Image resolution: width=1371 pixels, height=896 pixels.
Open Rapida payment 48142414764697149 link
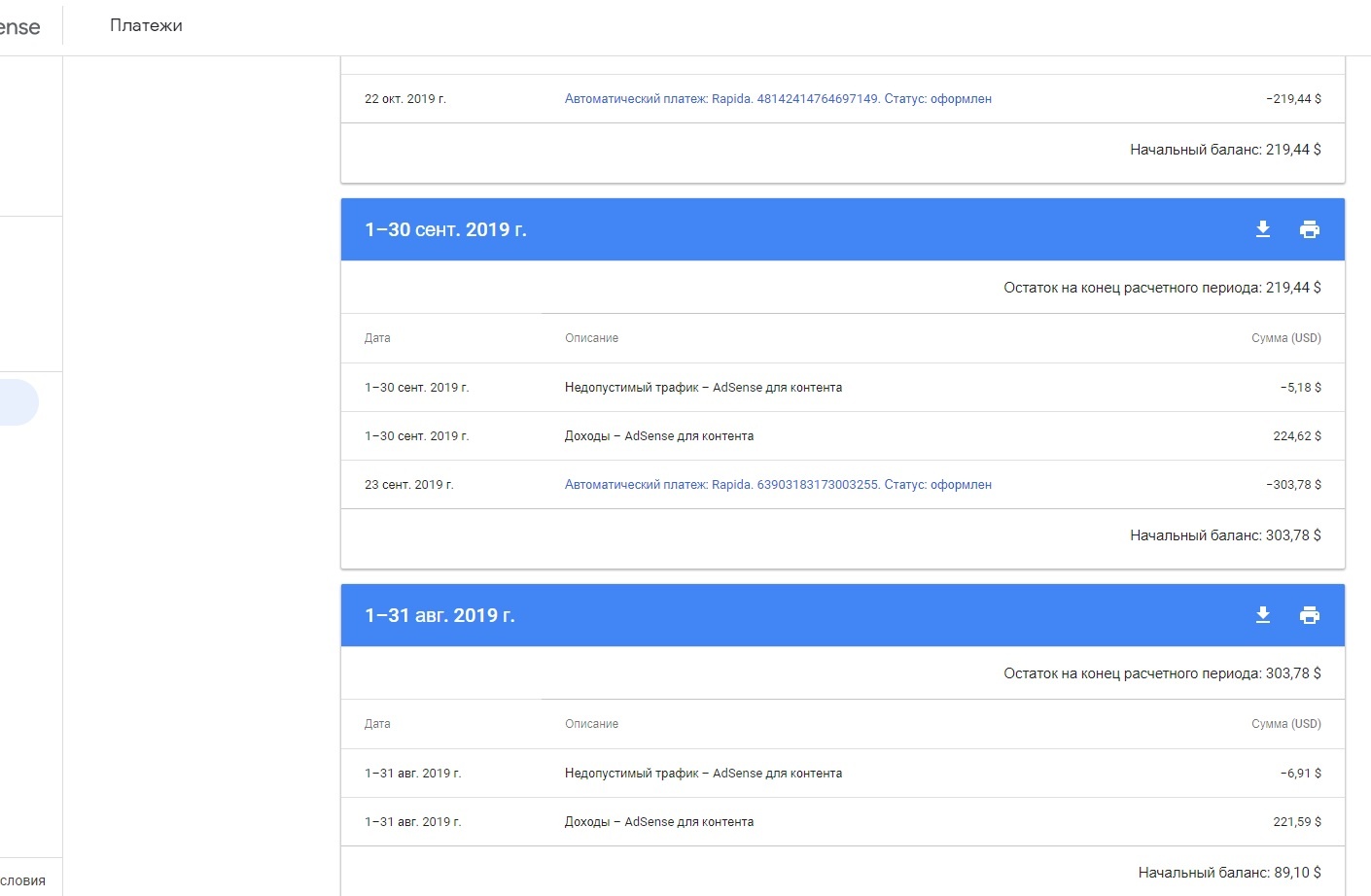tap(778, 99)
